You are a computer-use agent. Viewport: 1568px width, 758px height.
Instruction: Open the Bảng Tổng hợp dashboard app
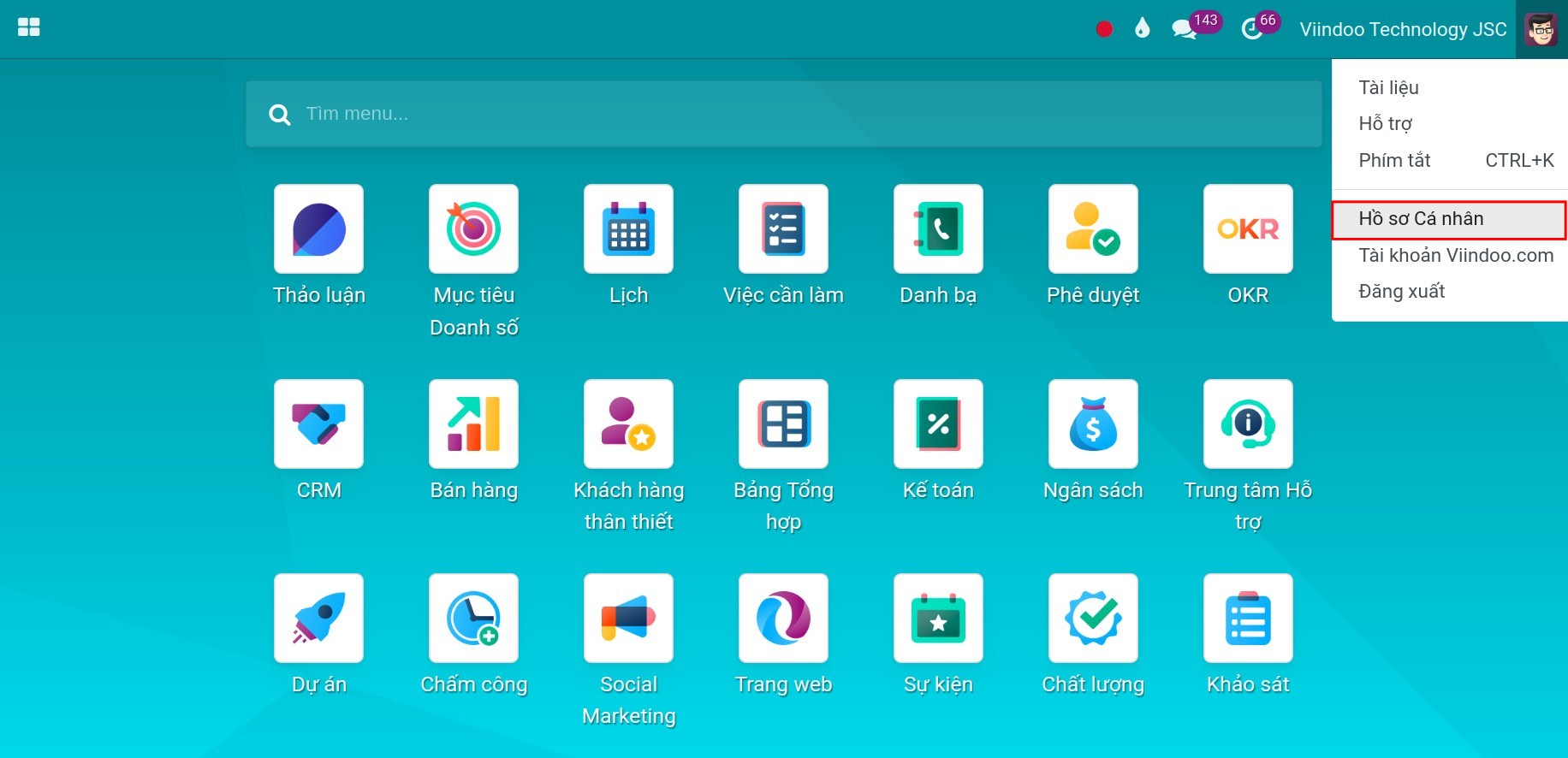pos(783,423)
